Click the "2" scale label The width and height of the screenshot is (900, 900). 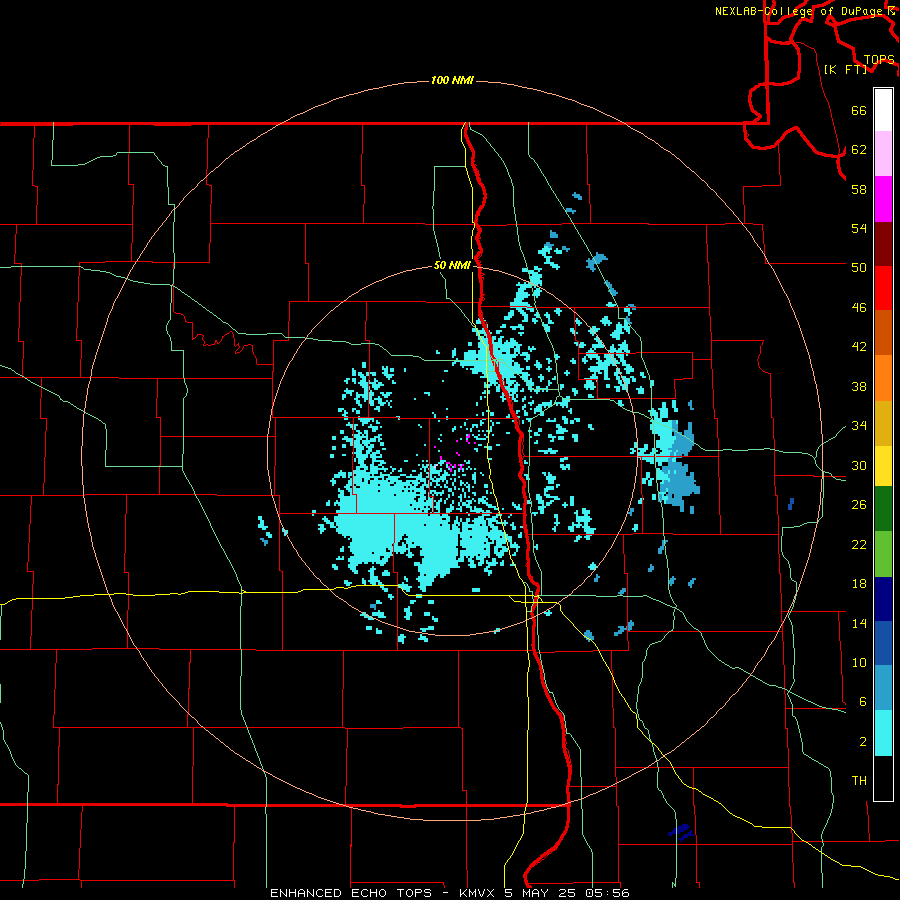pos(862,742)
